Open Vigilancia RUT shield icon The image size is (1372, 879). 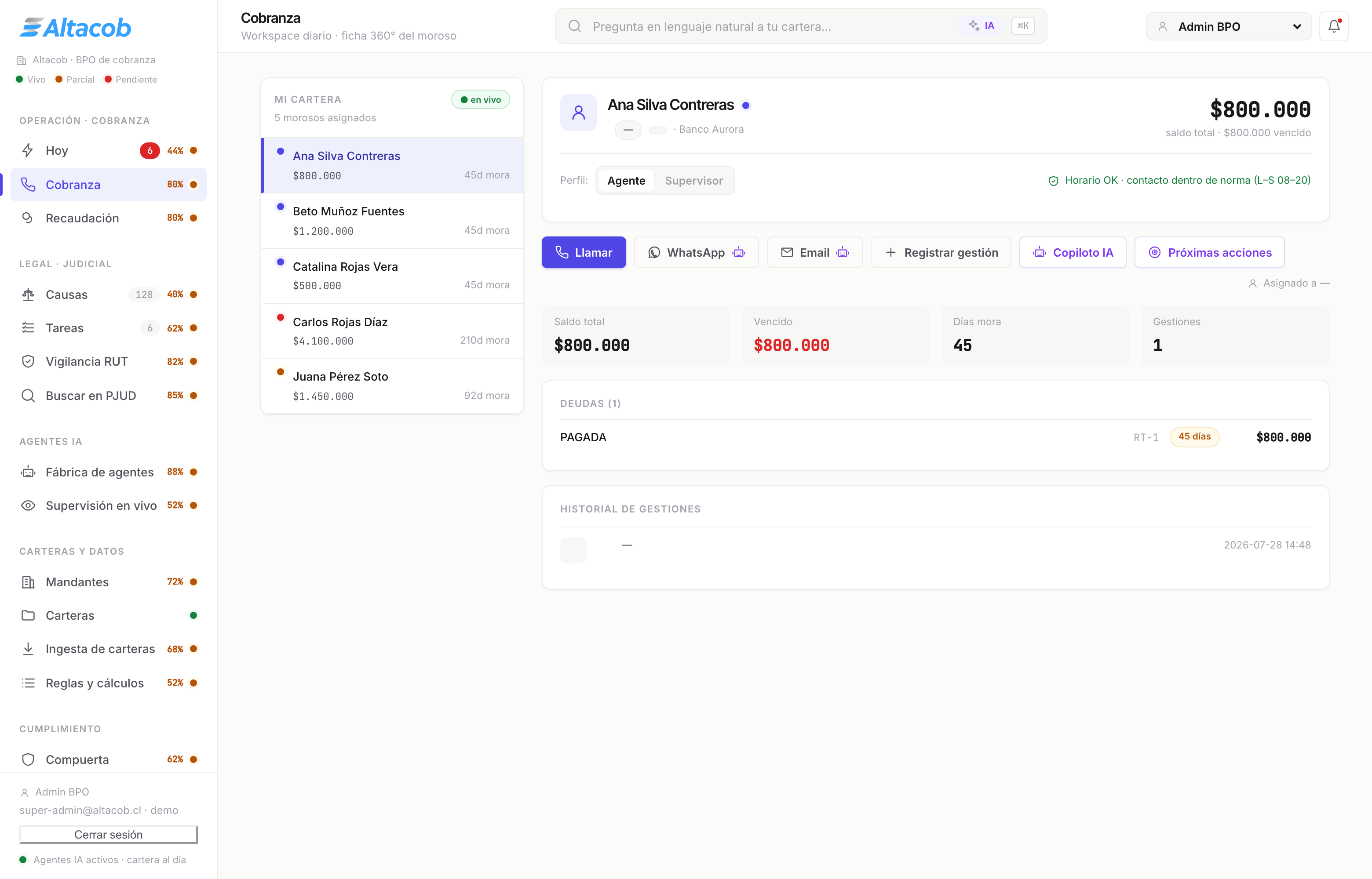coord(28,361)
